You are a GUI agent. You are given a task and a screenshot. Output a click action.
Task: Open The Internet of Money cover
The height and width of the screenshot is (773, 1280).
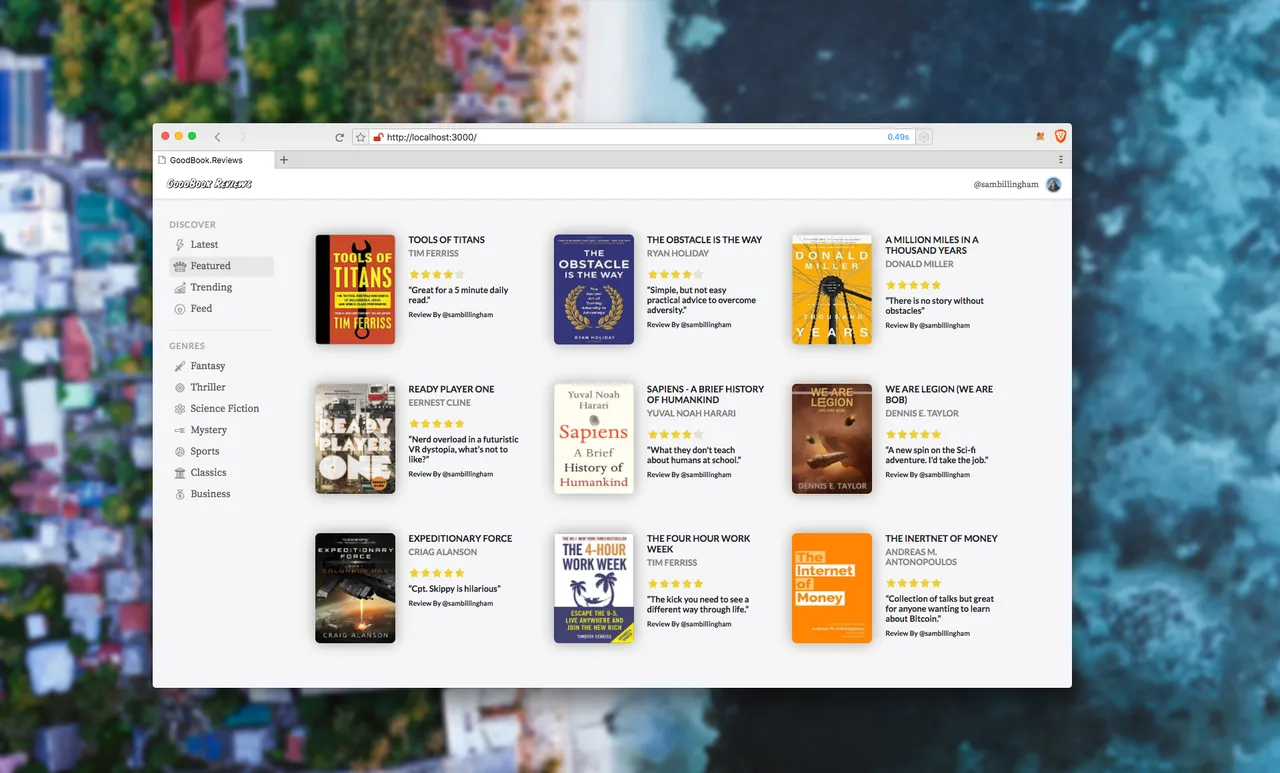point(832,588)
